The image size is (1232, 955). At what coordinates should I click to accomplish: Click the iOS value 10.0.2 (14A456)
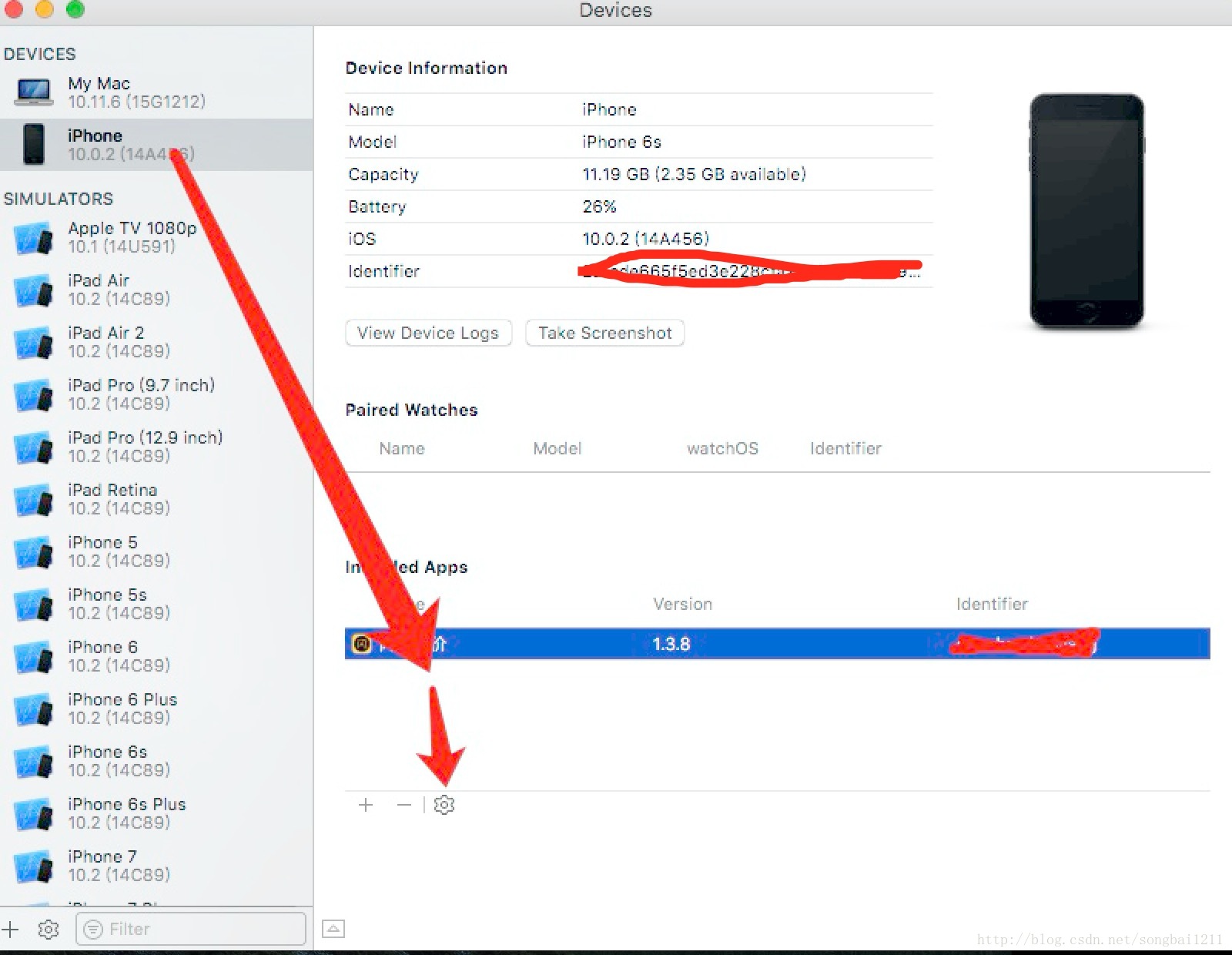pyautogui.click(x=645, y=239)
